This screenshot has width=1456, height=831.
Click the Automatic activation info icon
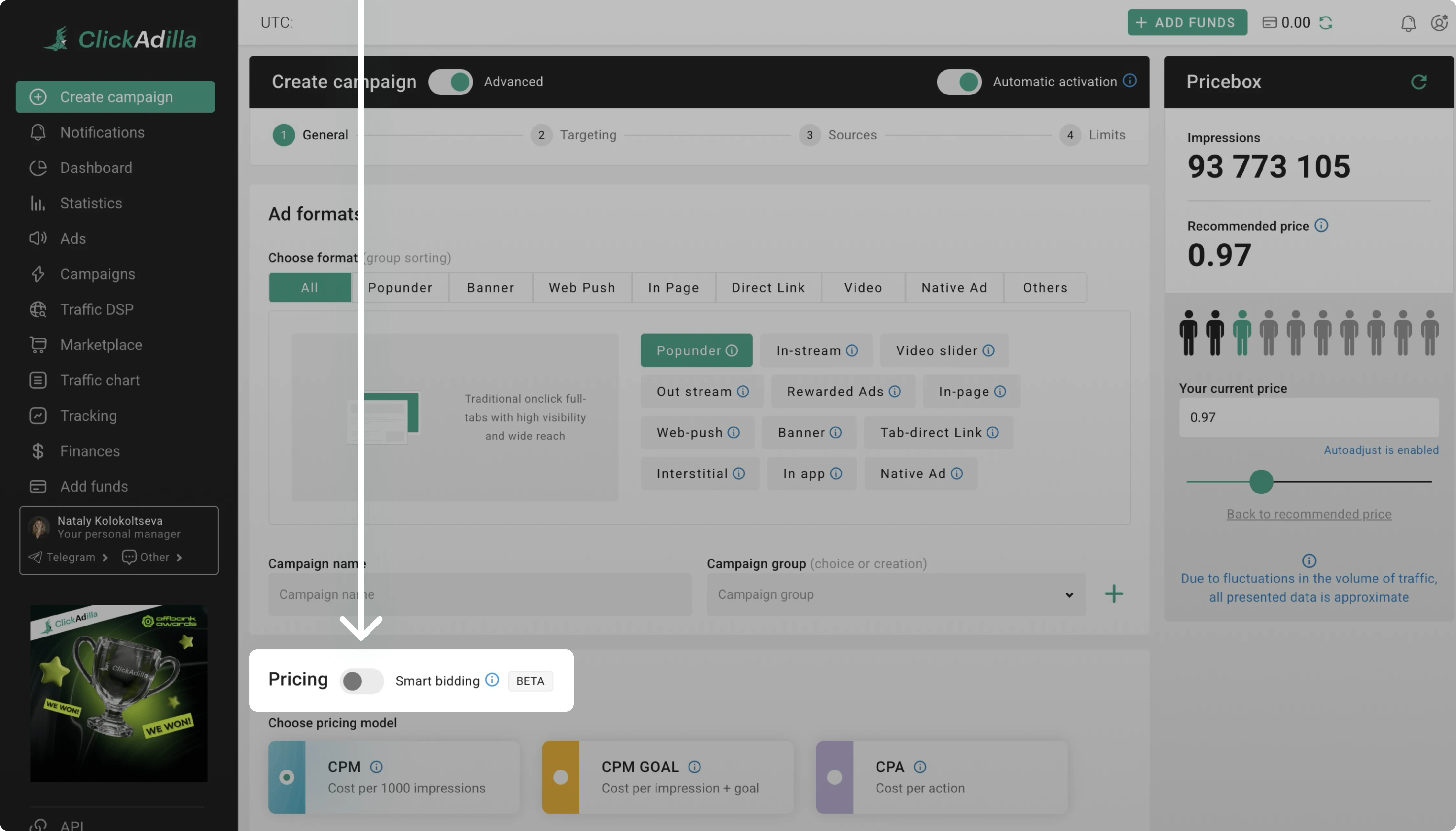[1130, 81]
